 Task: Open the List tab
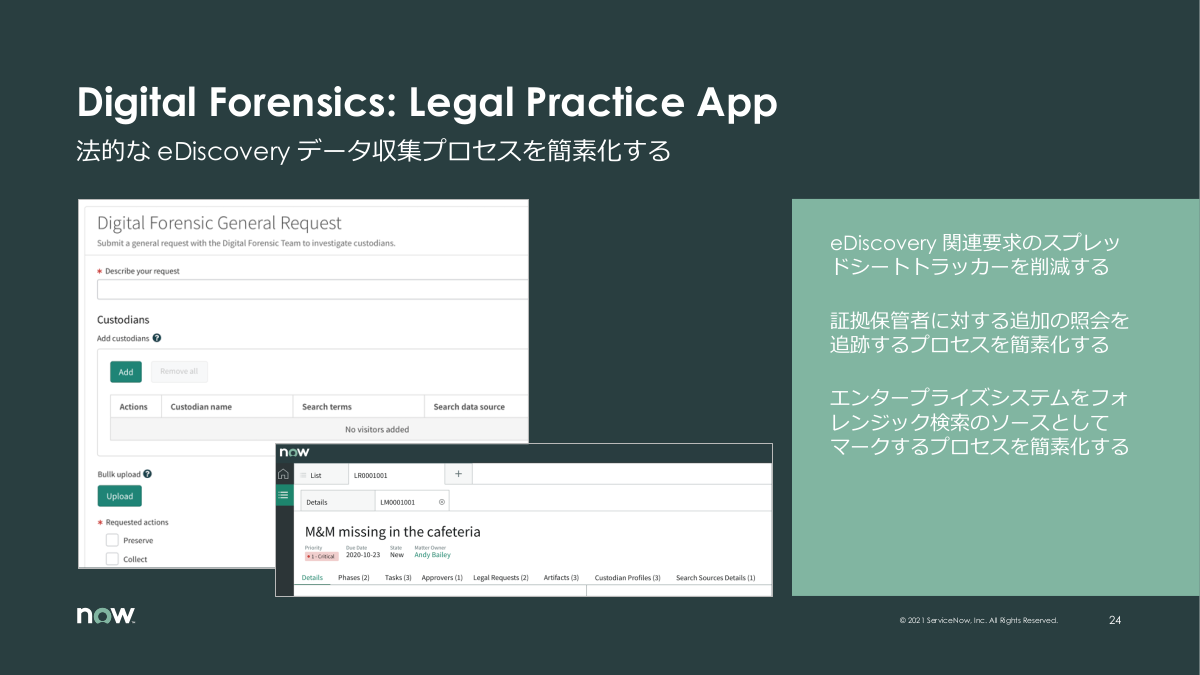[322, 475]
